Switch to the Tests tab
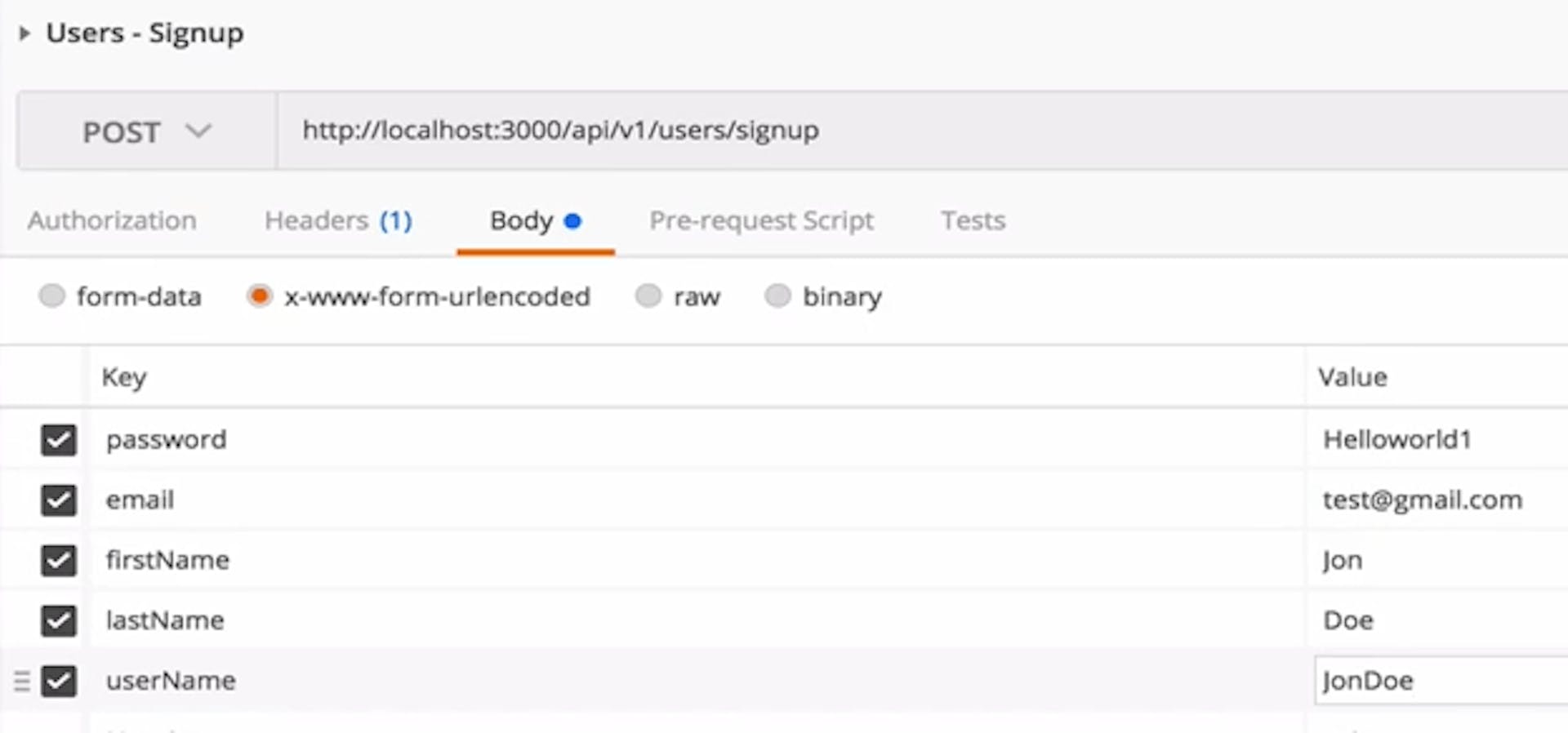 (x=973, y=220)
